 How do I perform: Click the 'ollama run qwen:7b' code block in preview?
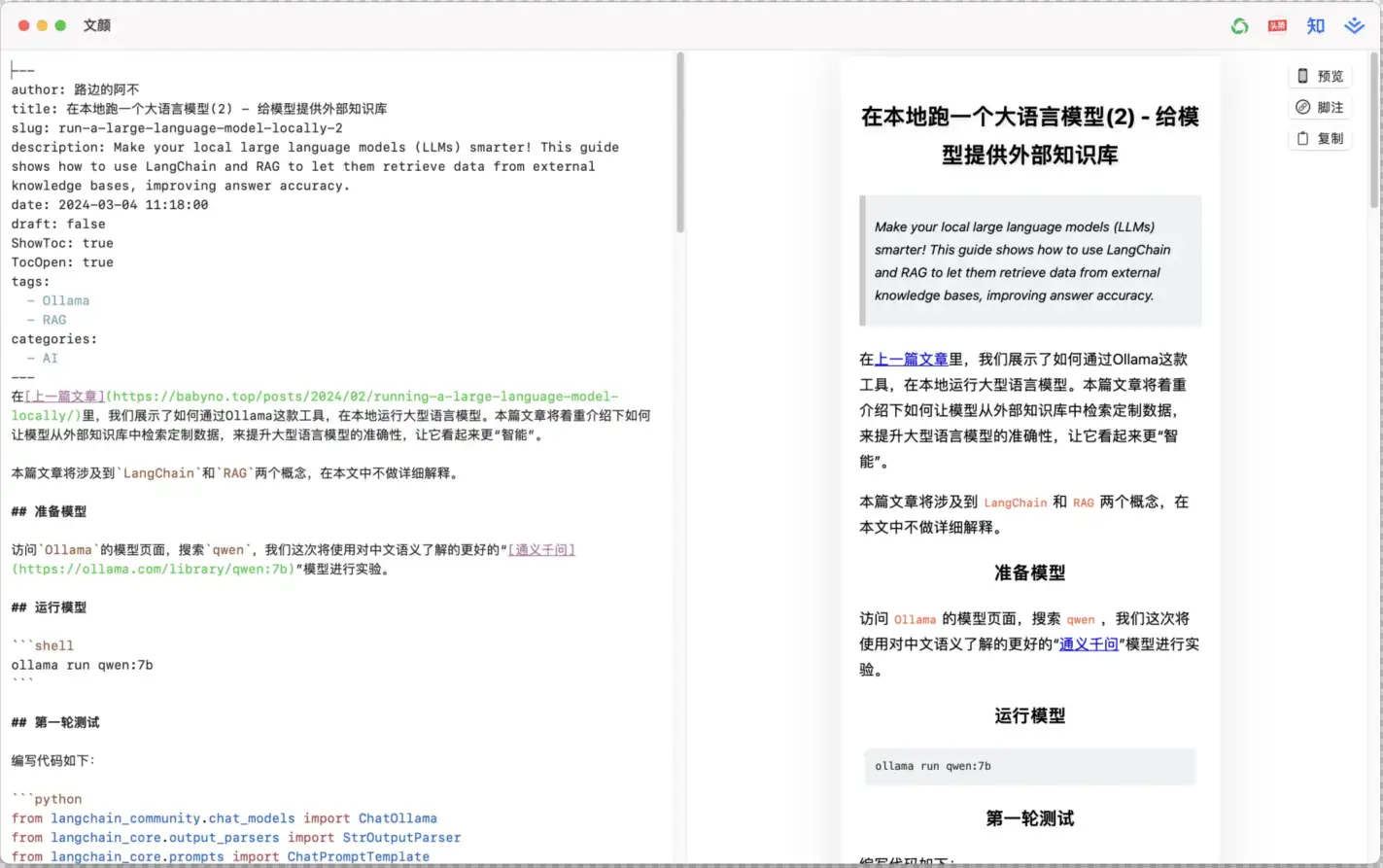pyautogui.click(x=1030, y=766)
